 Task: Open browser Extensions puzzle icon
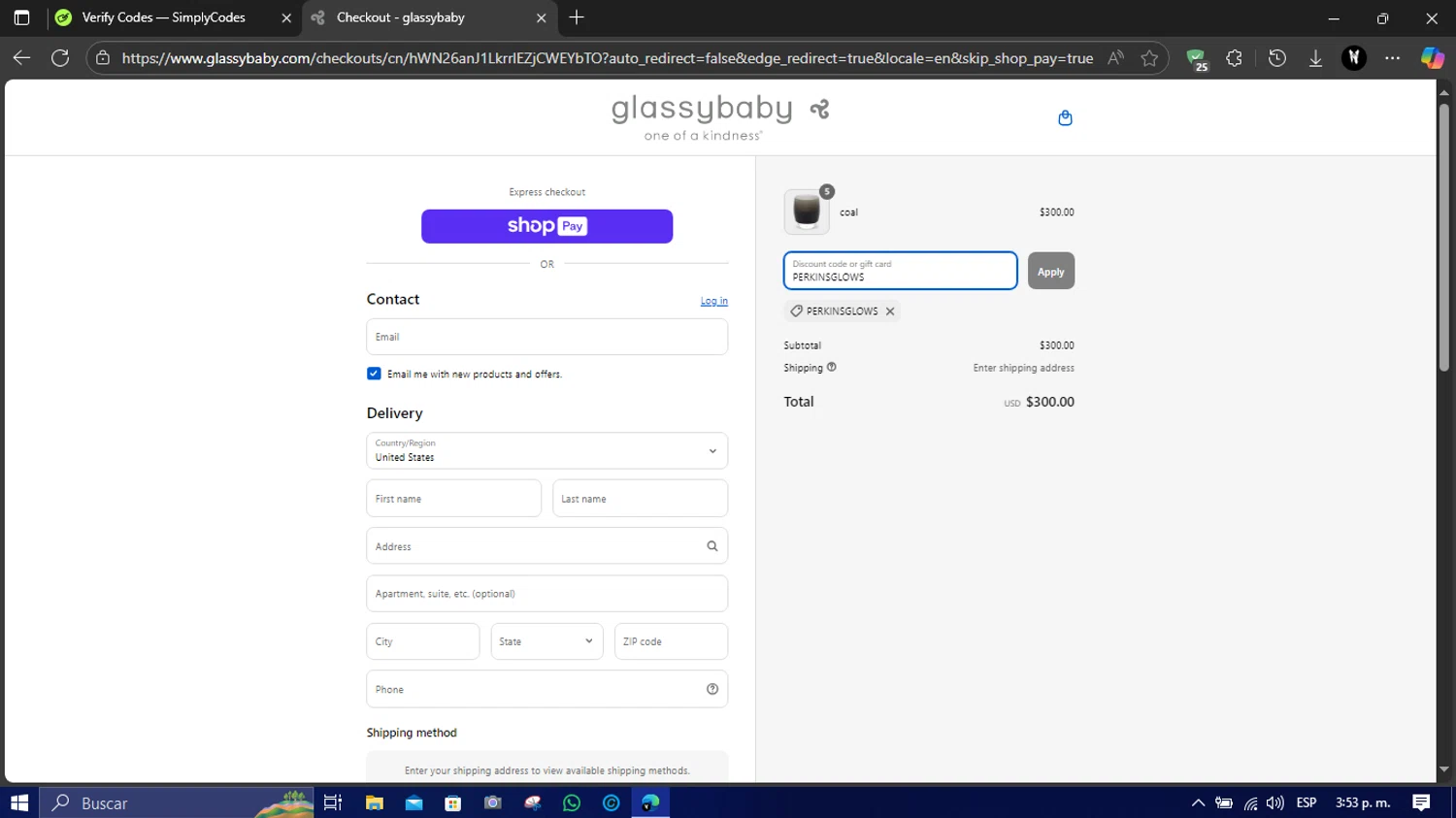coord(1234,58)
